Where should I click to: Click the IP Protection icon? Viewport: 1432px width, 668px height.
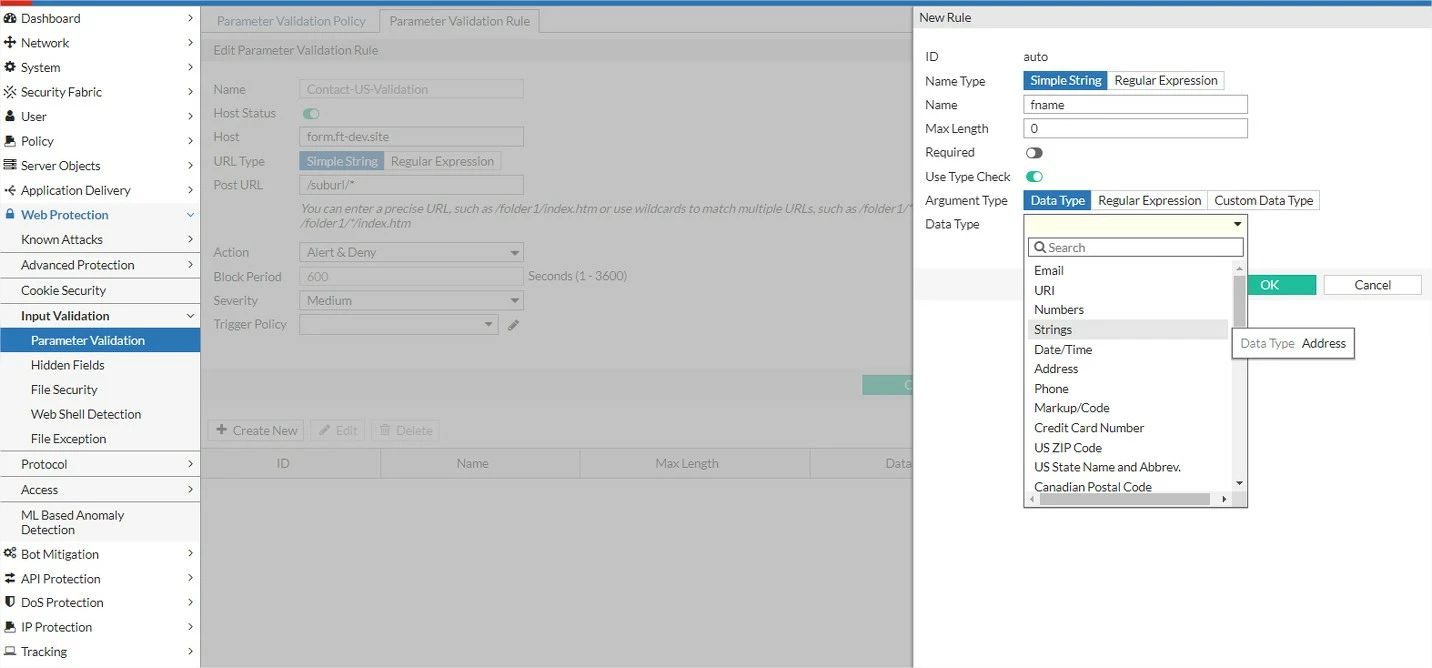coord(10,627)
